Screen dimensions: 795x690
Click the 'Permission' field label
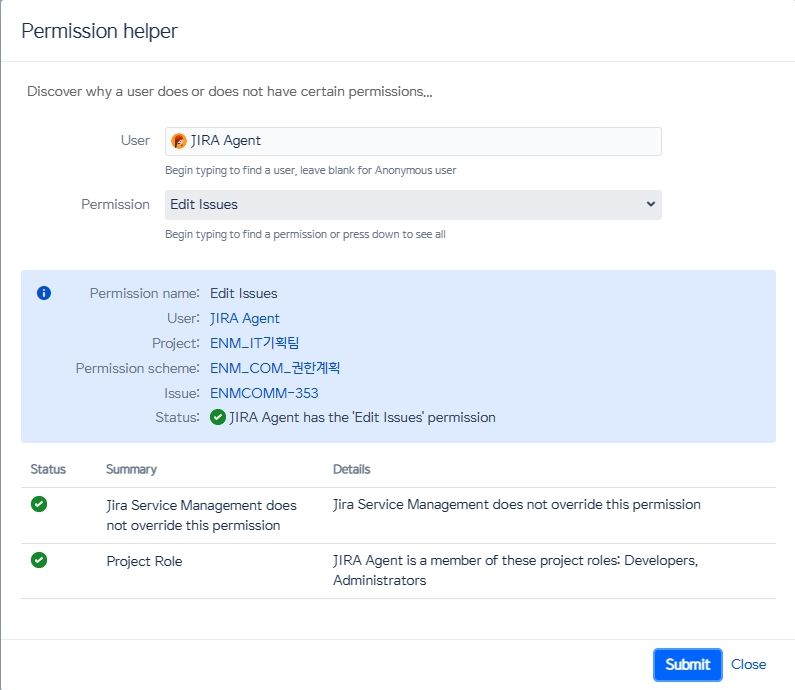tap(115, 204)
